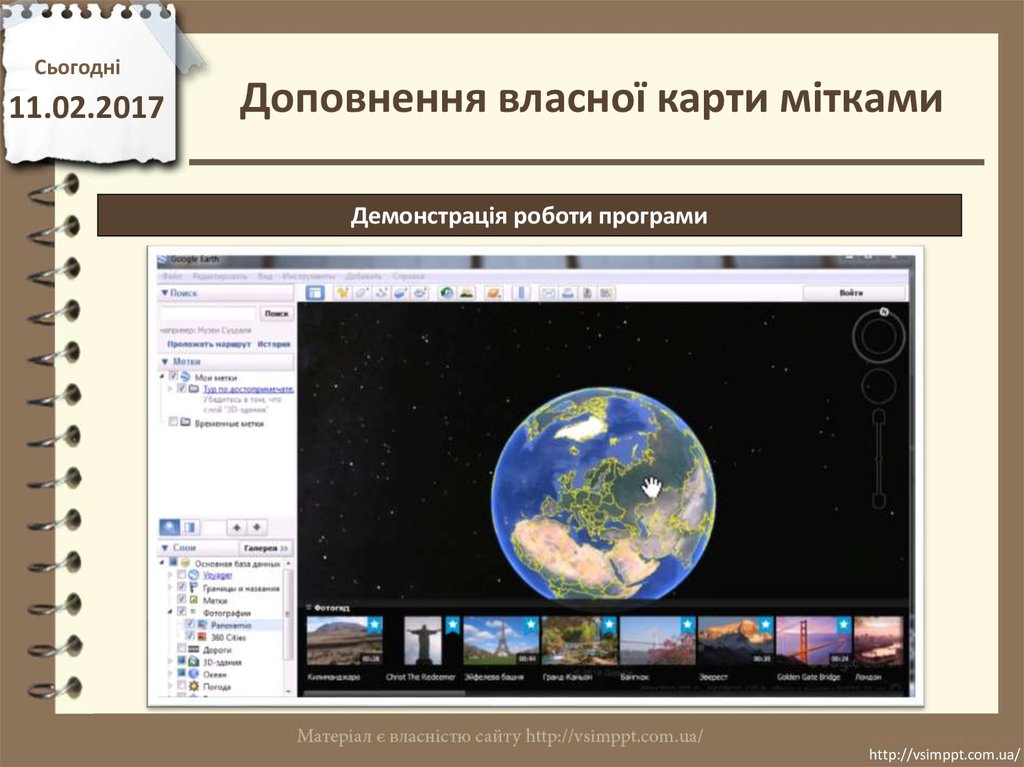Collapse the Слои panel
Image resolution: width=1024 pixels, height=767 pixels.
click(165, 548)
